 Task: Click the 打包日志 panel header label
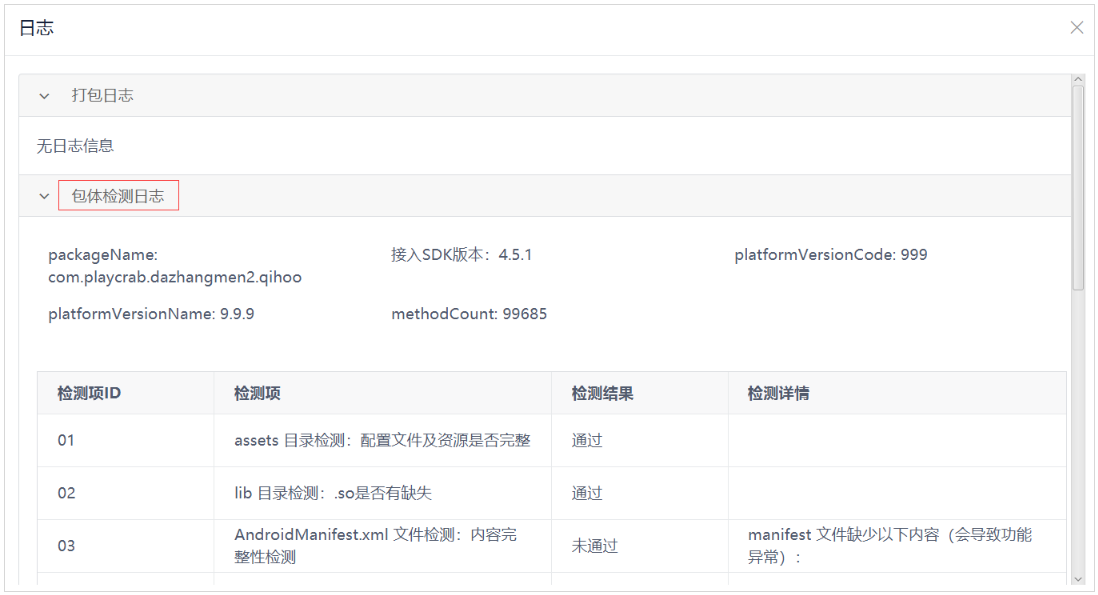[102, 96]
